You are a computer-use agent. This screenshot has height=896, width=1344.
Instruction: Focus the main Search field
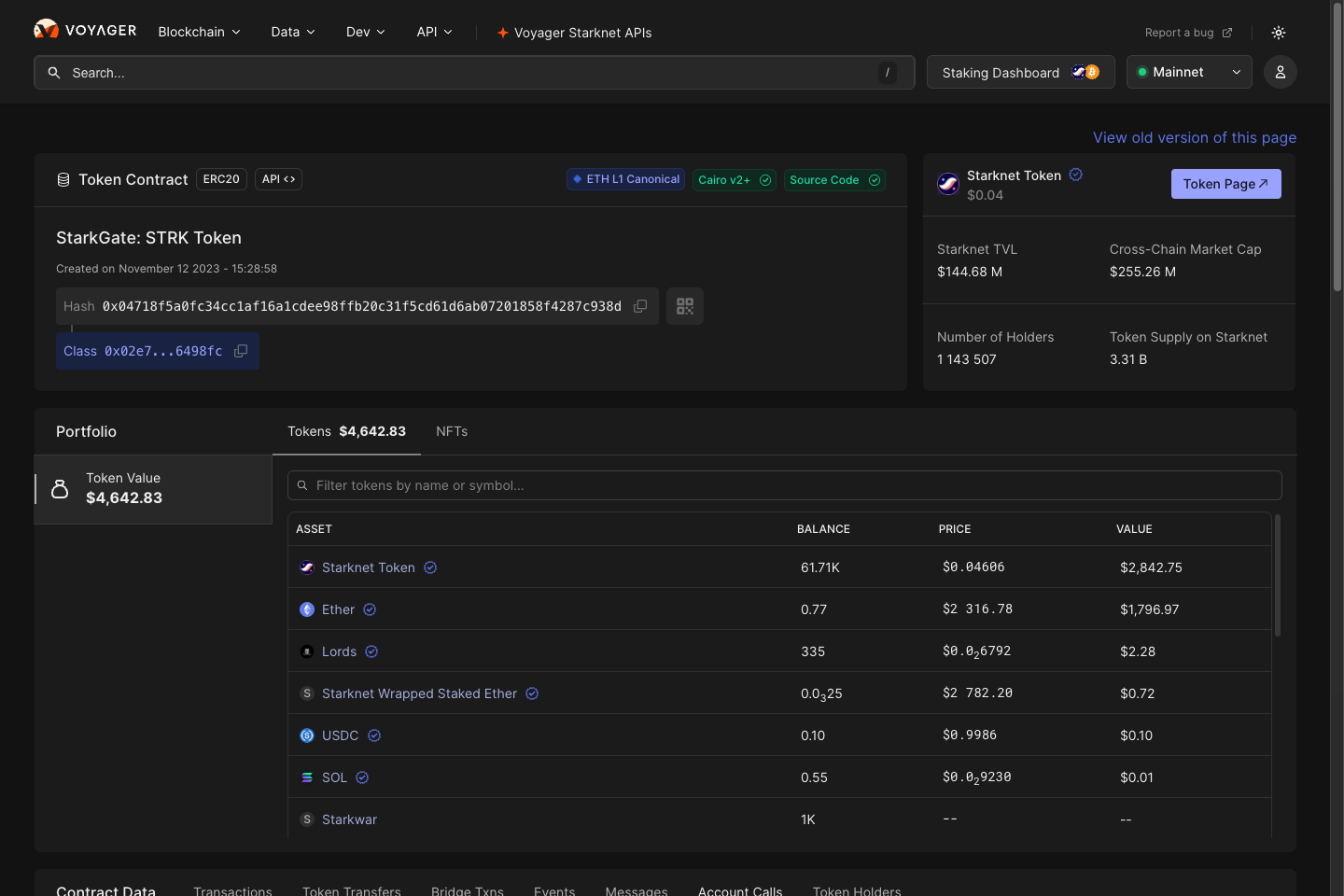click(474, 72)
